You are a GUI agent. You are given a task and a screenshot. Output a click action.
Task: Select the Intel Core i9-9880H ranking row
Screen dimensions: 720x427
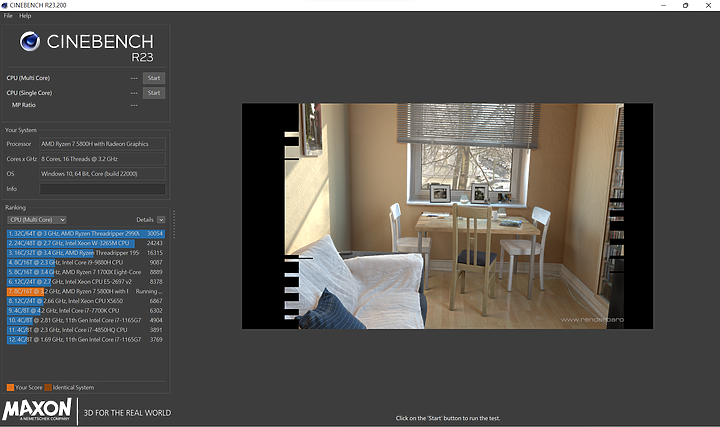coord(85,263)
